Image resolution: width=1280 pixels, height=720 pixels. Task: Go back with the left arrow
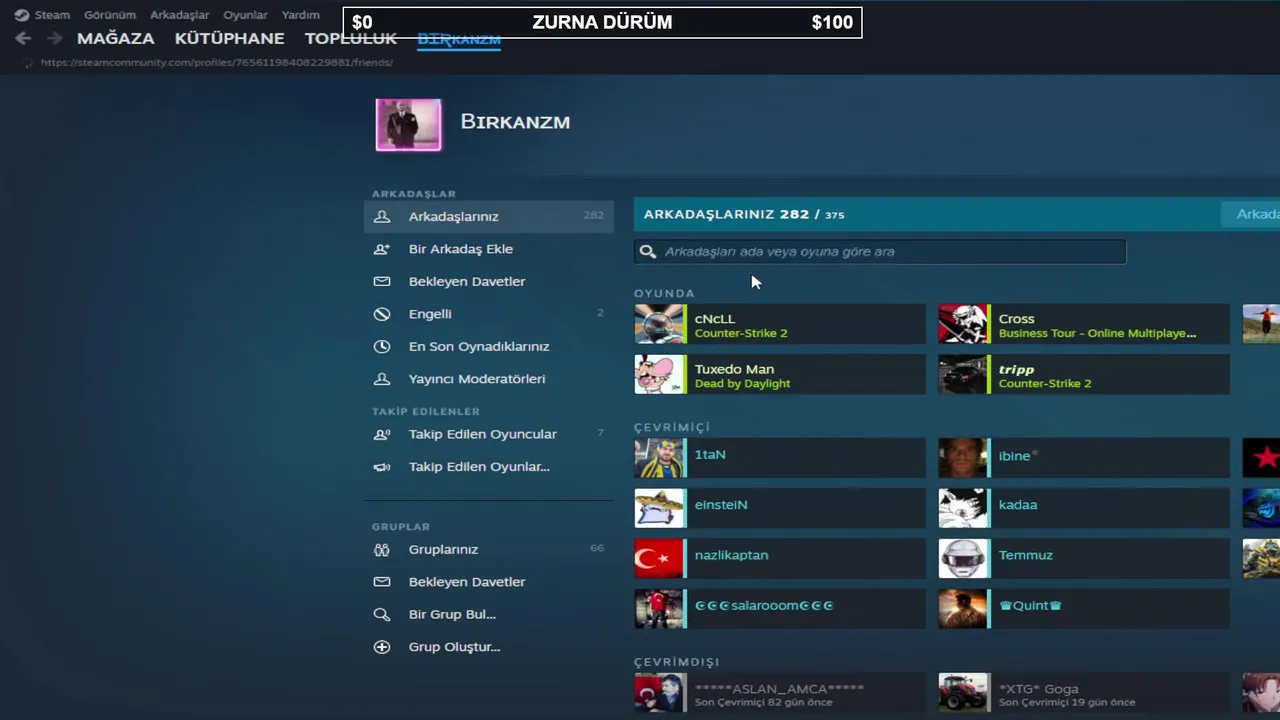23,38
